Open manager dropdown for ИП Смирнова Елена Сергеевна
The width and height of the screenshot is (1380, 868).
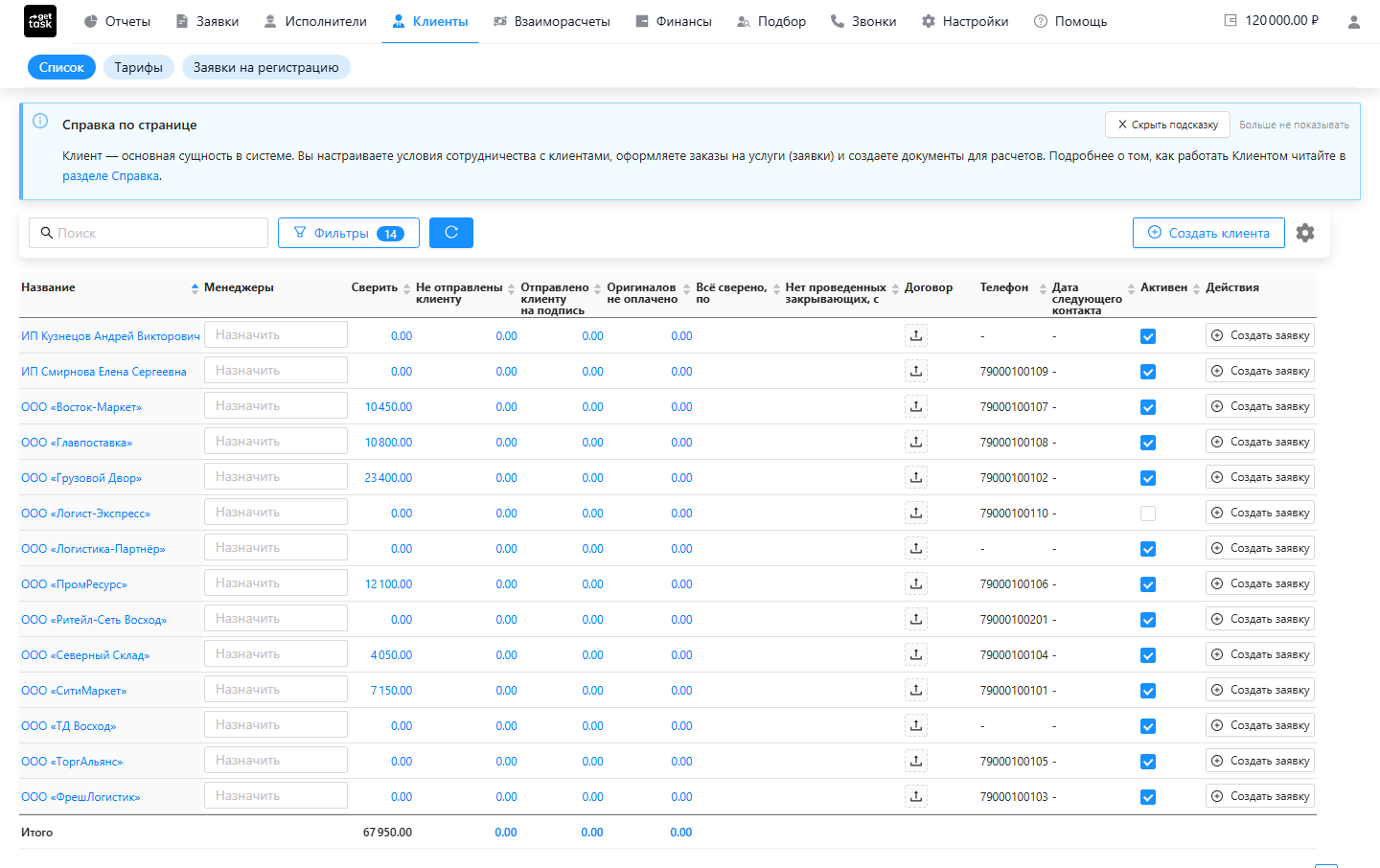[x=276, y=371]
